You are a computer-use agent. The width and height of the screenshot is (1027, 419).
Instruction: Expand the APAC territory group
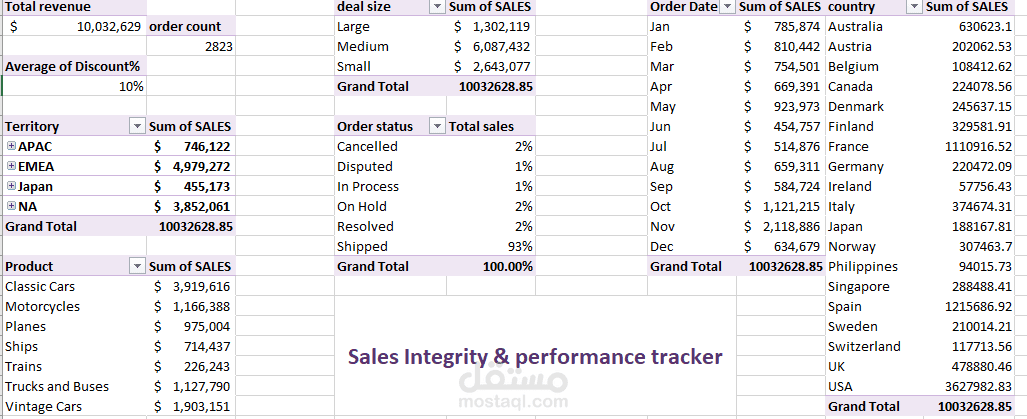pos(11,146)
